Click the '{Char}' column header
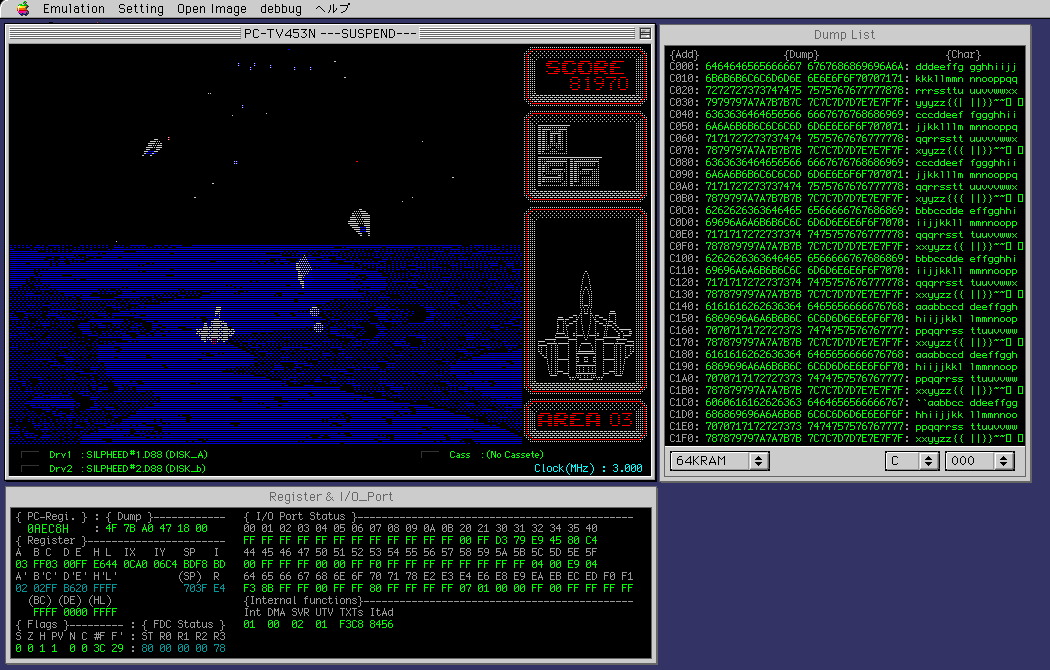The image size is (1050, 670). pos(963,55)
